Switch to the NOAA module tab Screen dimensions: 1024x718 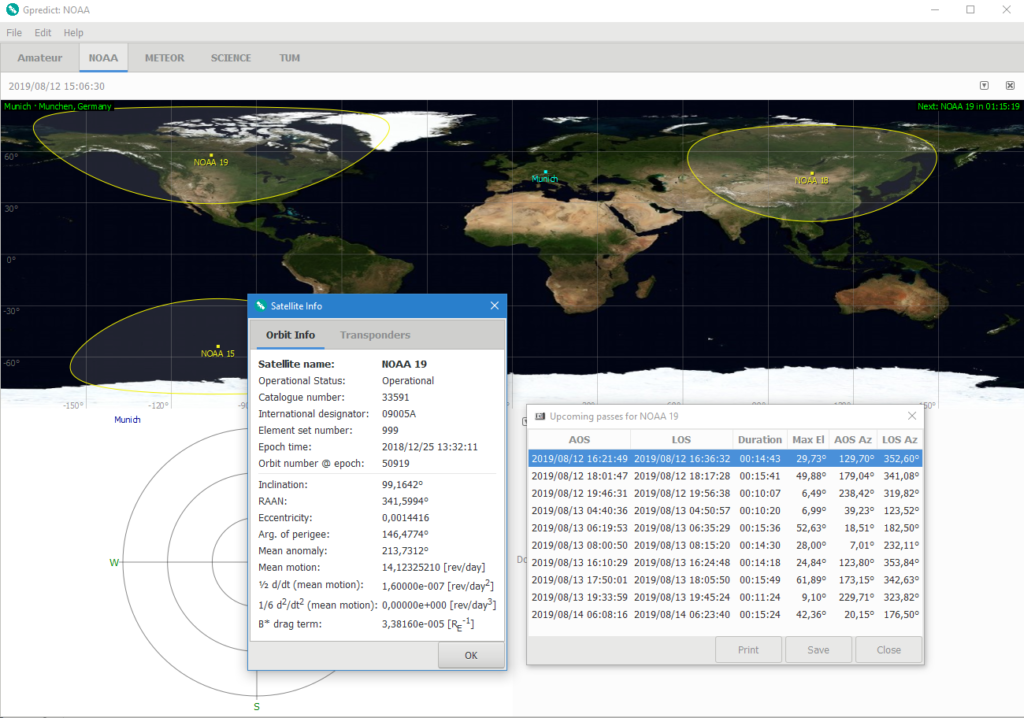point(103,57)
